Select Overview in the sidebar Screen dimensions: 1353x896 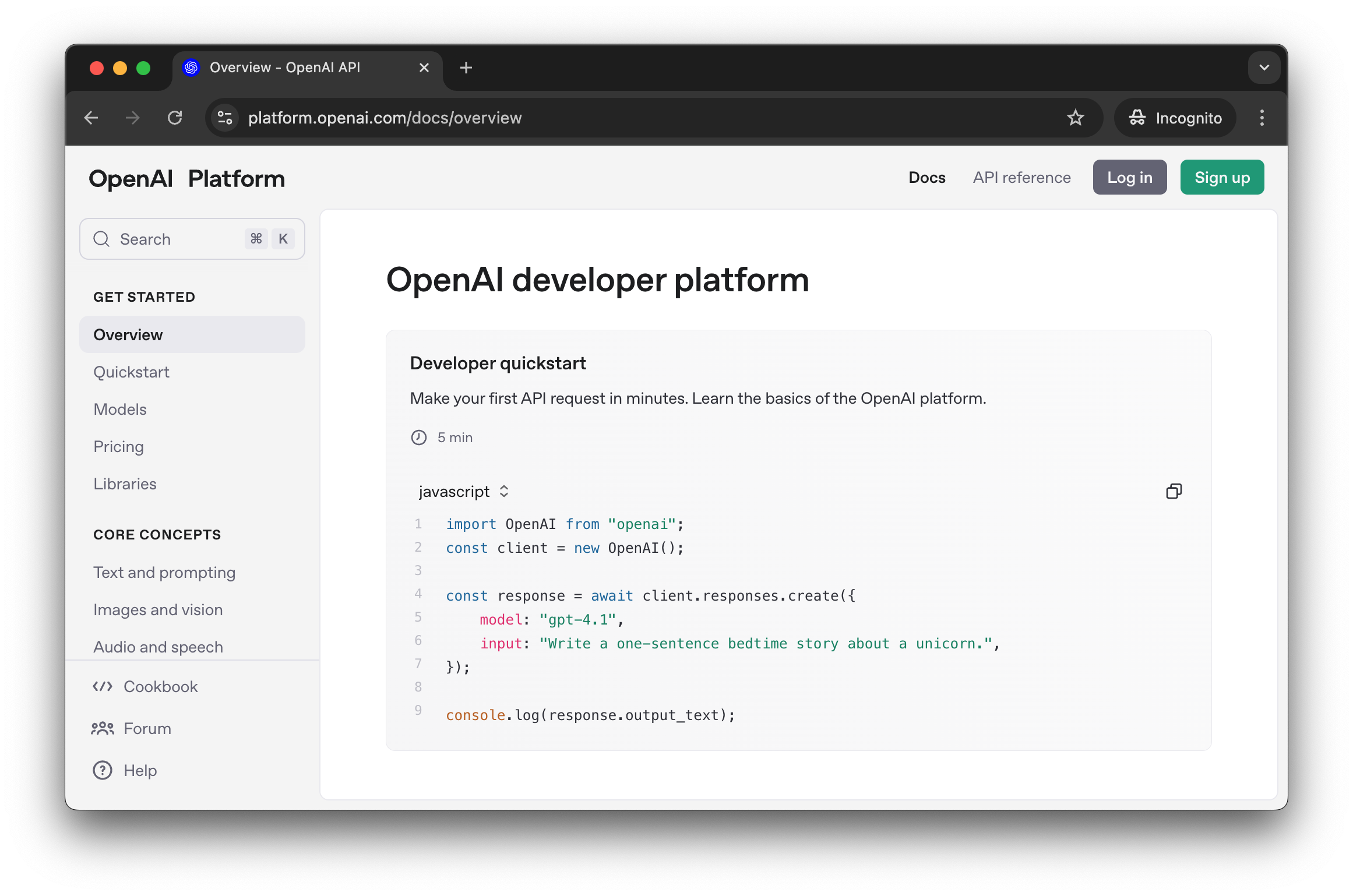pos(192,334)
